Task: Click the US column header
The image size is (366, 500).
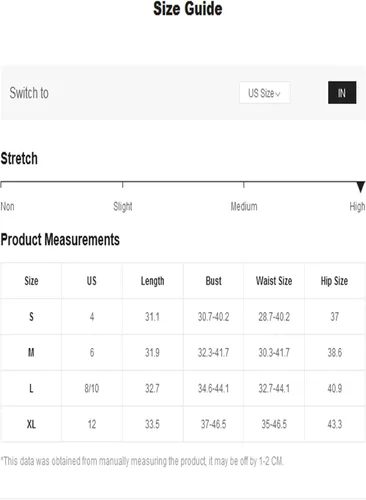Action: click(x=92, y=281)
